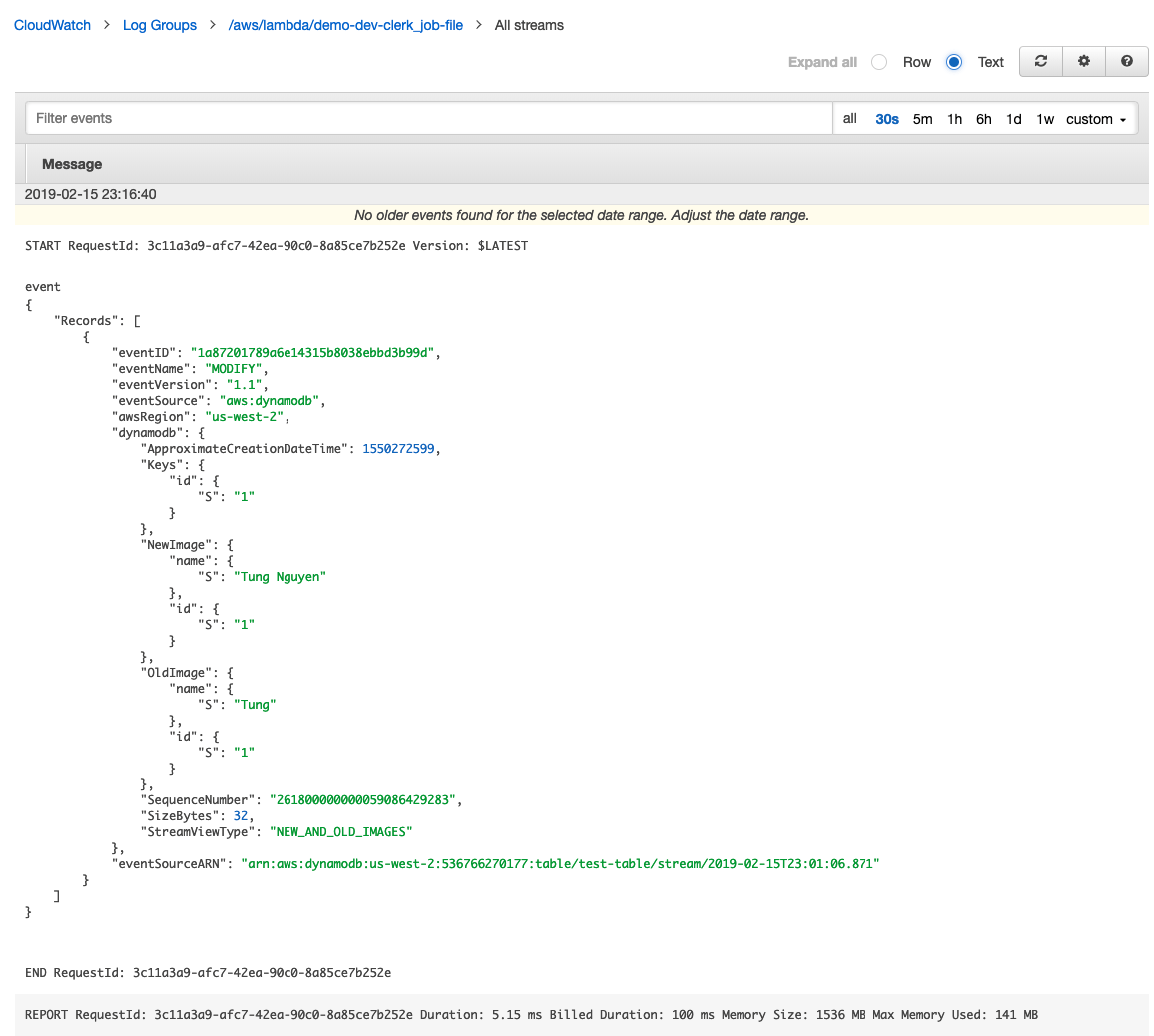Select the 6h time range
The height and width of the screenshot is (1036, 1154).
pos(984,119)
